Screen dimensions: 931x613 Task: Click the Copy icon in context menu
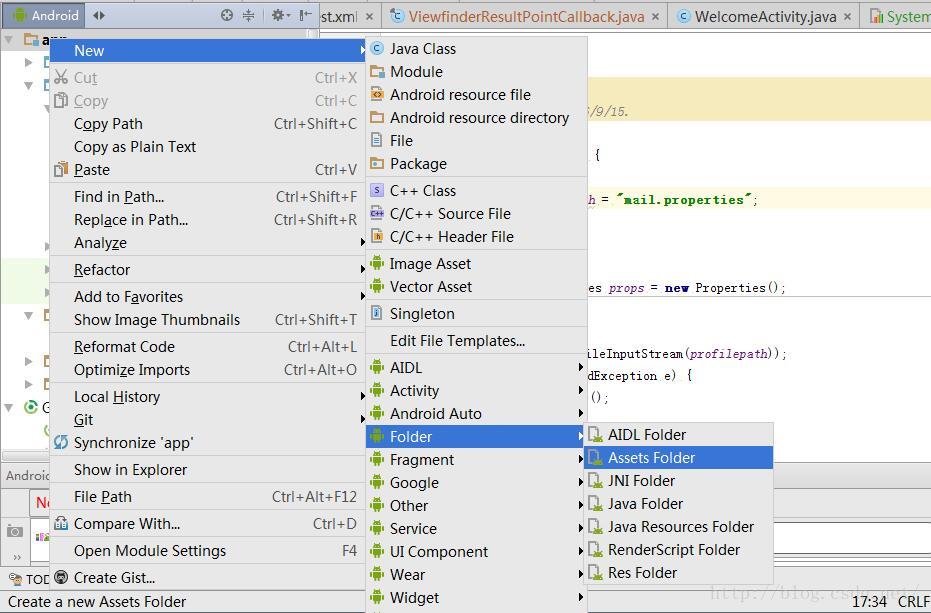point(61,100)
